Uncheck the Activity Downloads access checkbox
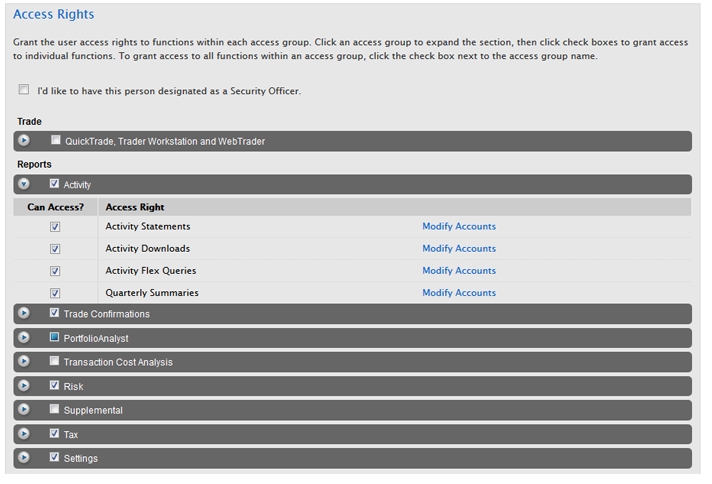Viewport: 712px width, 484px height. (x=55, y=249)
